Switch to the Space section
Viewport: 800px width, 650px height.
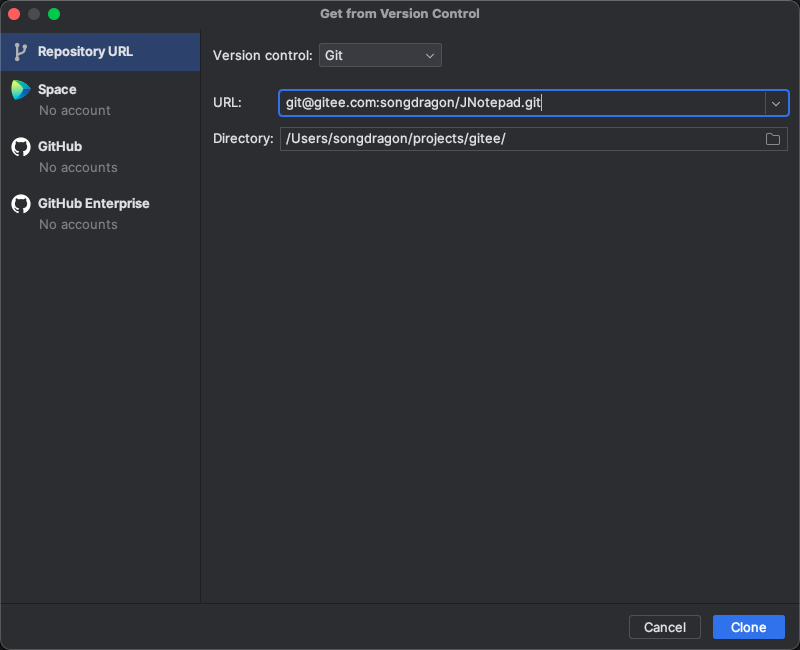point(57,90)
